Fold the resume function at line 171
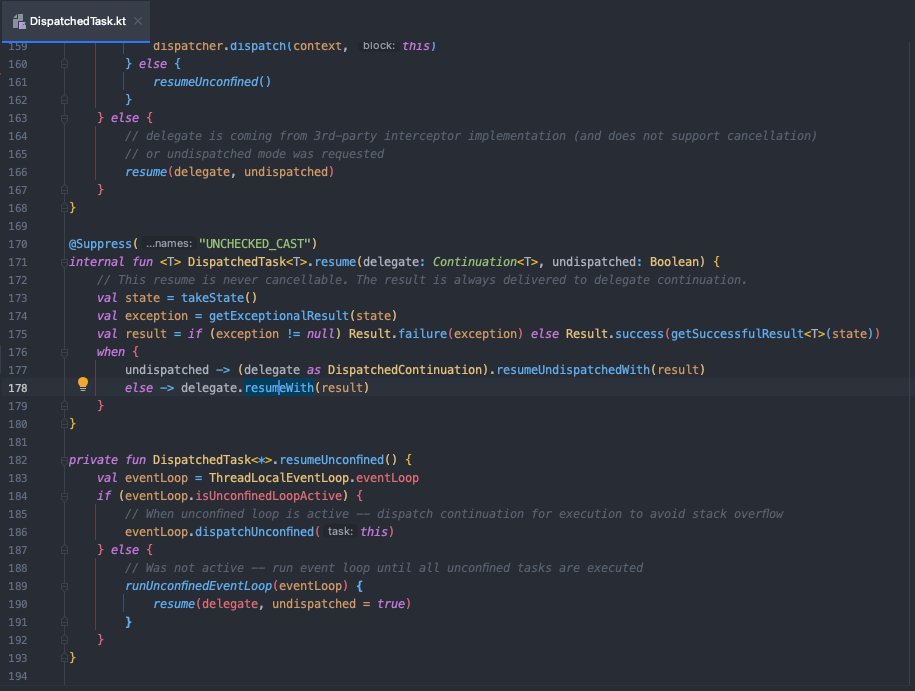This screenshot has height=691, width=915. tap(64, 262)
